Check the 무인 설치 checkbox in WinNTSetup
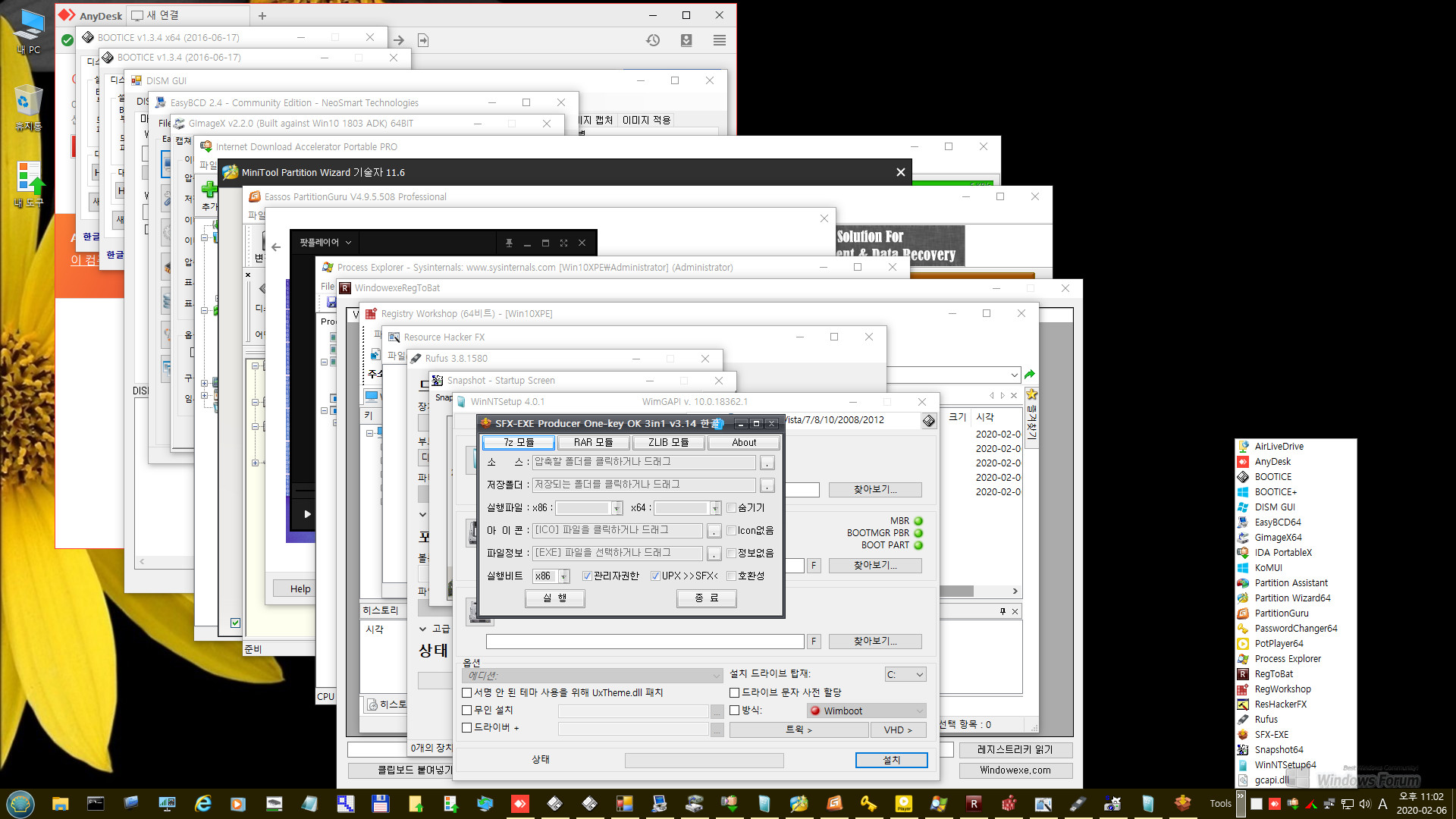 point(467,711)
